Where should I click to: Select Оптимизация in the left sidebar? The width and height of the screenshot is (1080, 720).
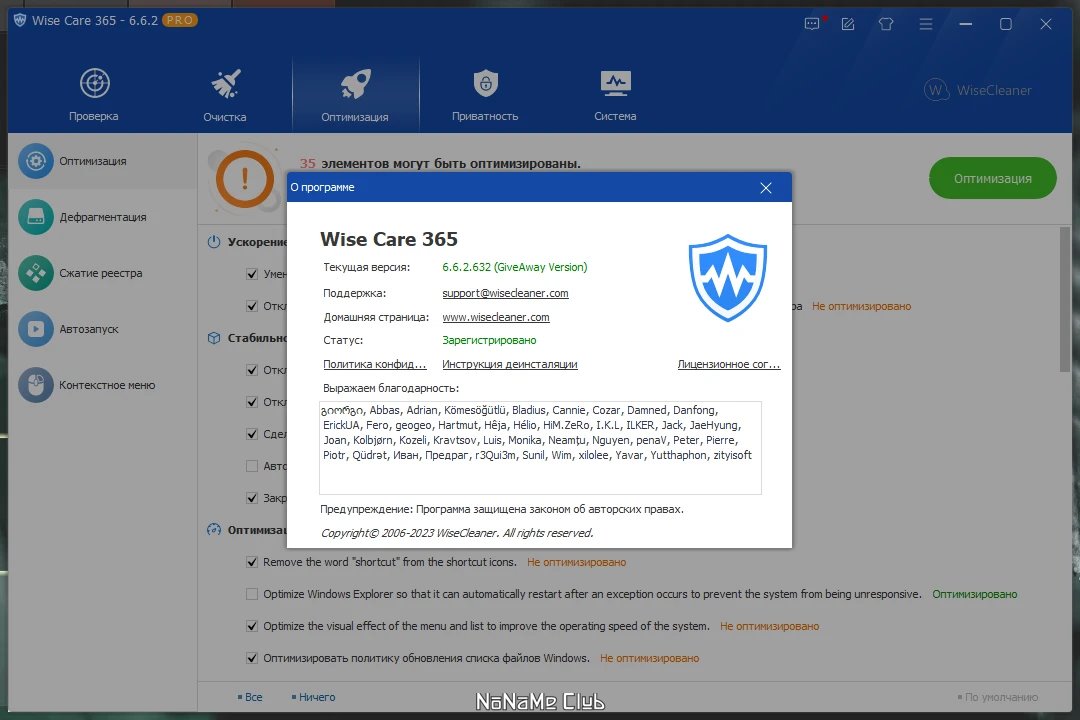103,161
